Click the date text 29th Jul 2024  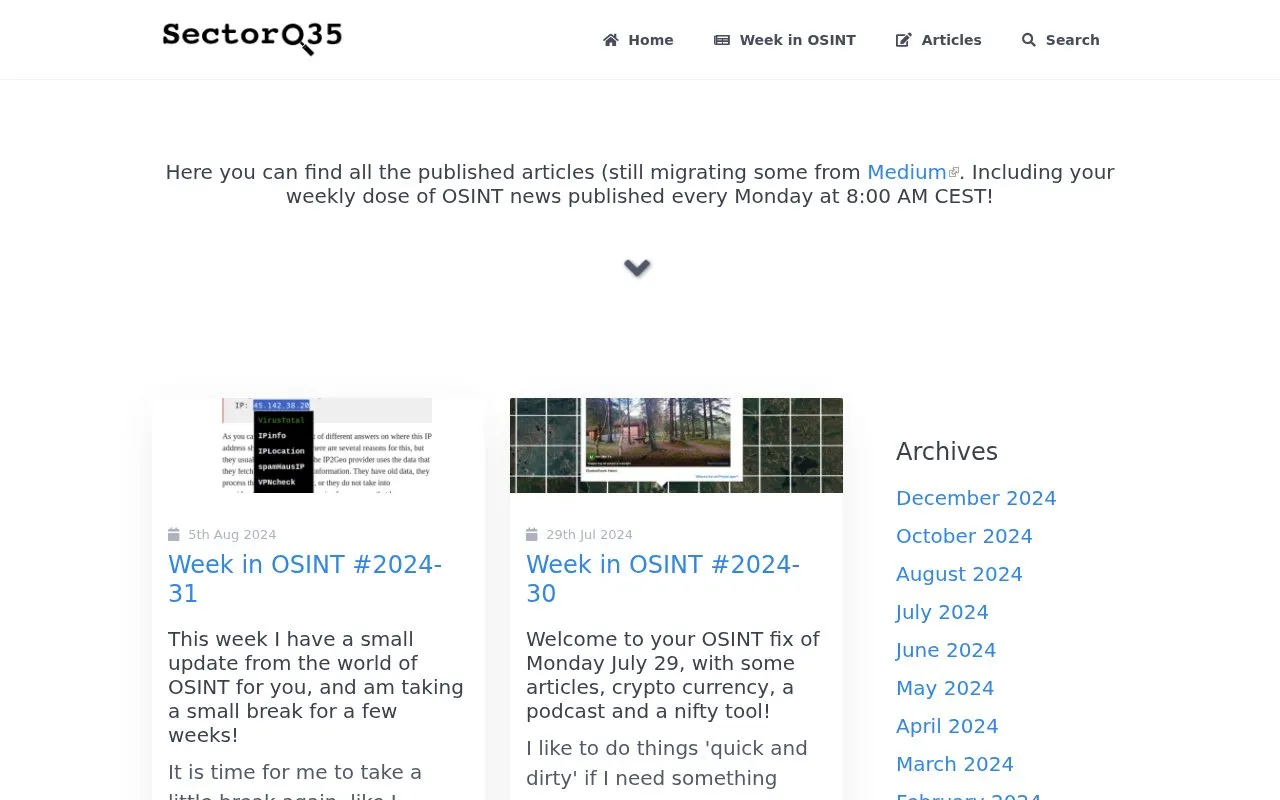tap(589, 535)
